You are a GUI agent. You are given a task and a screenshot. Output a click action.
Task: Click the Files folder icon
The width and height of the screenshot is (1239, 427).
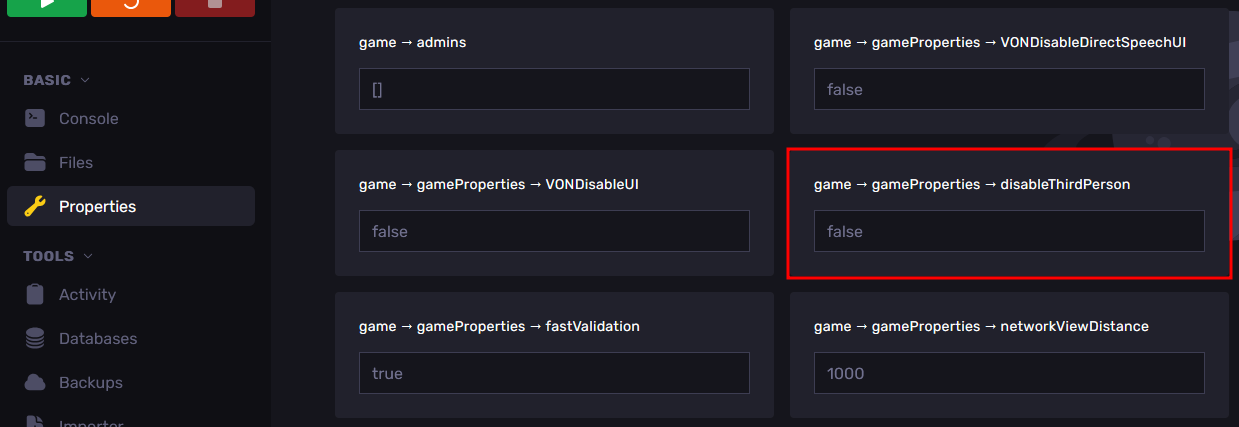pyautogui.click(x=35, y=162)
